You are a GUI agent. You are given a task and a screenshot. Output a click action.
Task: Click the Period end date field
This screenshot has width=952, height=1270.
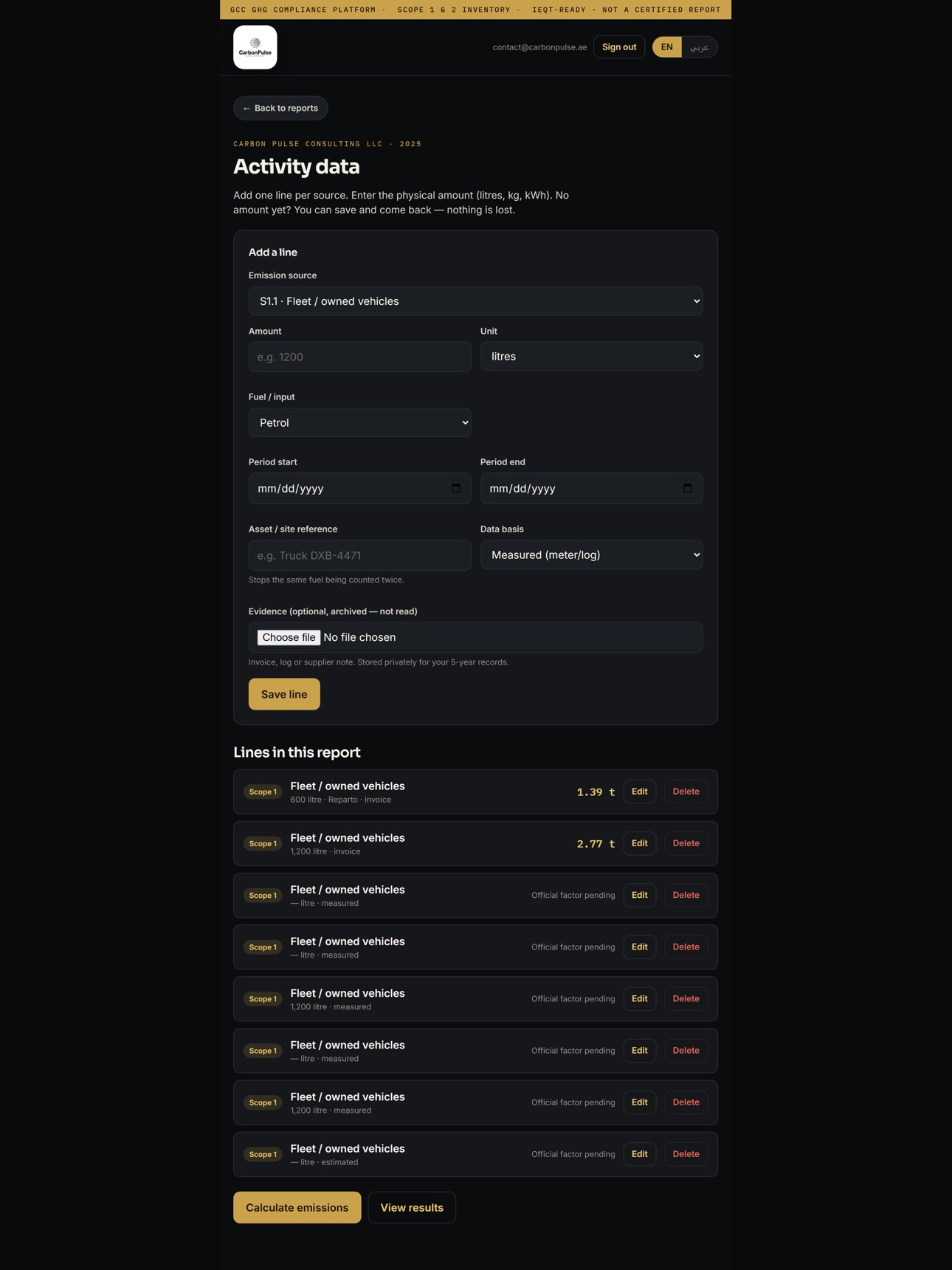[591, 488]
